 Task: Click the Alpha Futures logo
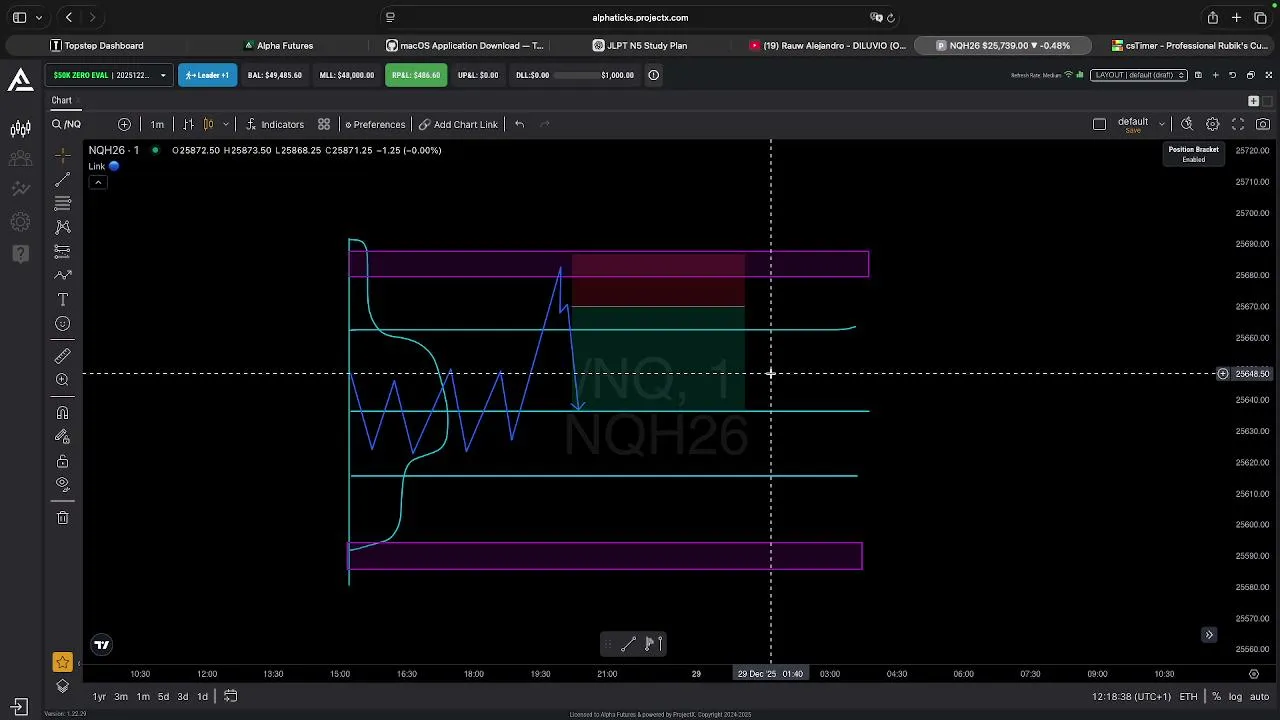tap(20, 80)
